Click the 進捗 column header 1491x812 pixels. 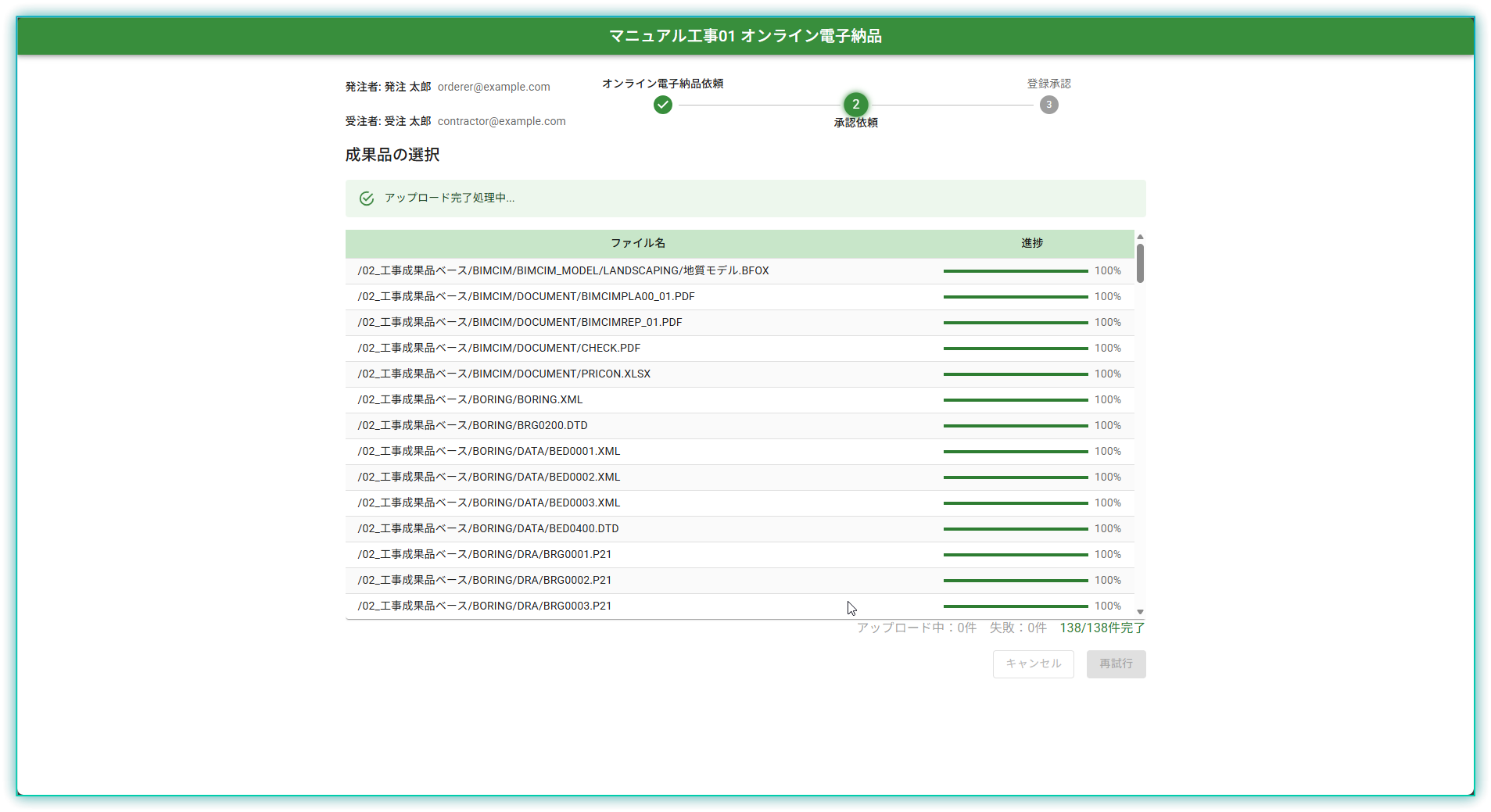[x=1032, y=243]
